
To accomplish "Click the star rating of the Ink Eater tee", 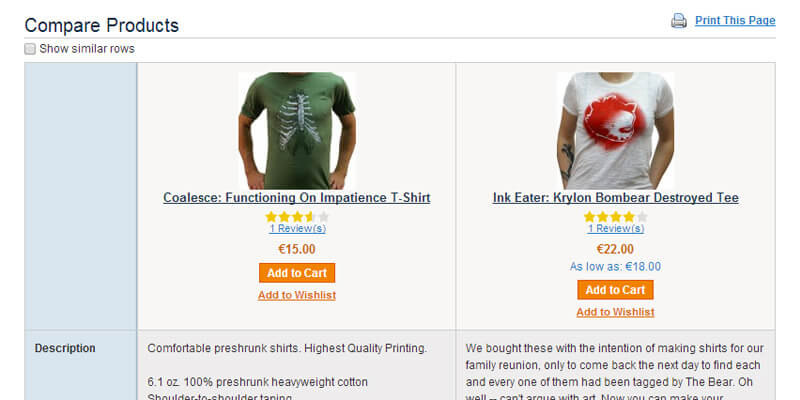I will pyautogui.click(x=615, y=217).
